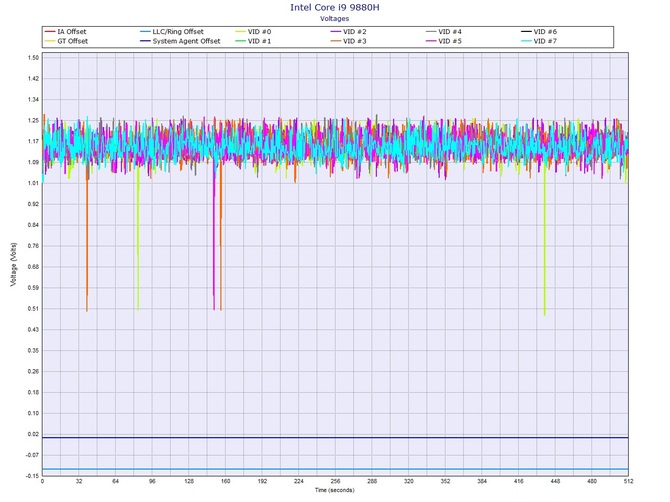This screenshot has width=670, height=502.
Task: Click the 448 x-axis tick label
Action: 555,481
